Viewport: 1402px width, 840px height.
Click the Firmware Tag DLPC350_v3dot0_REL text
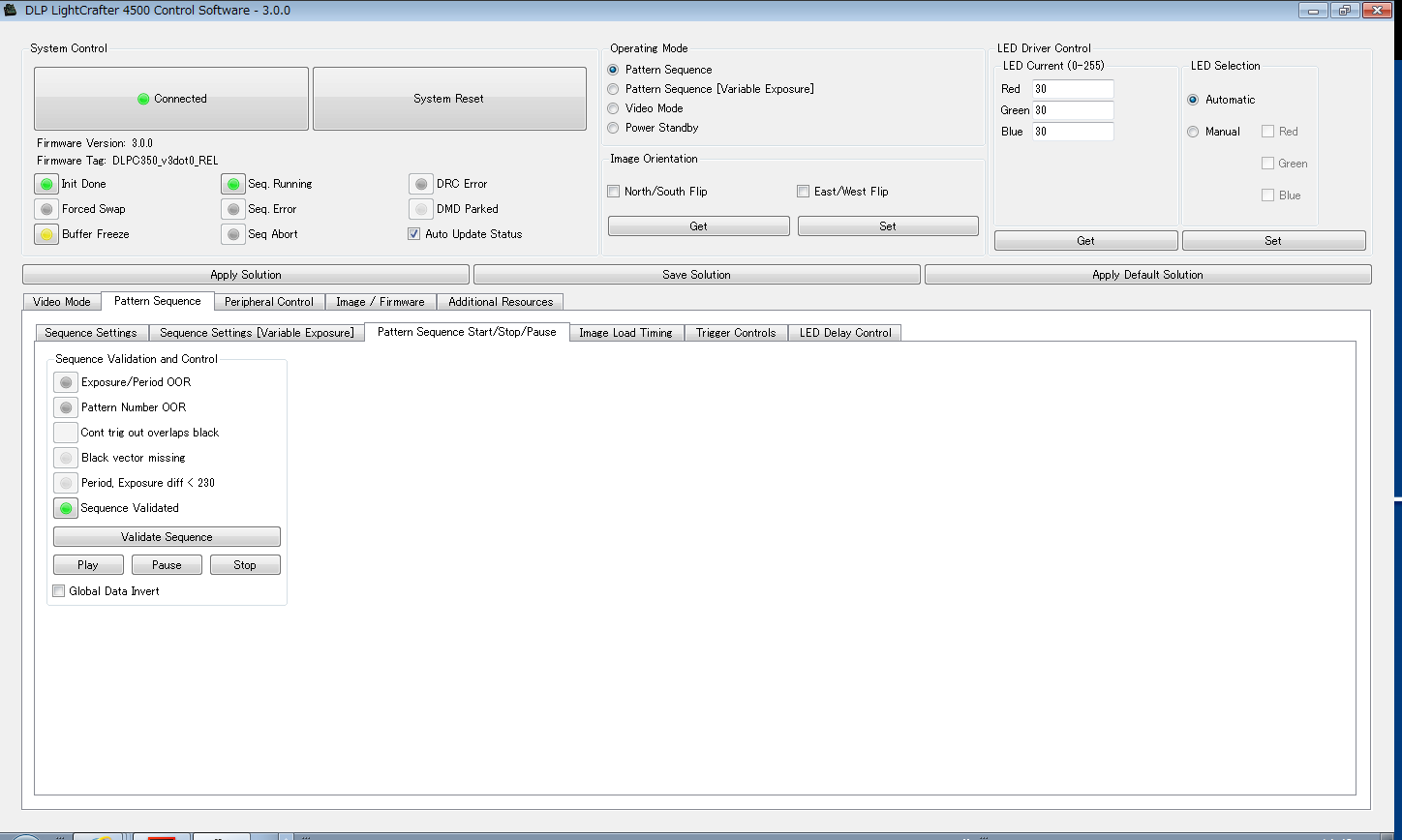127,161
